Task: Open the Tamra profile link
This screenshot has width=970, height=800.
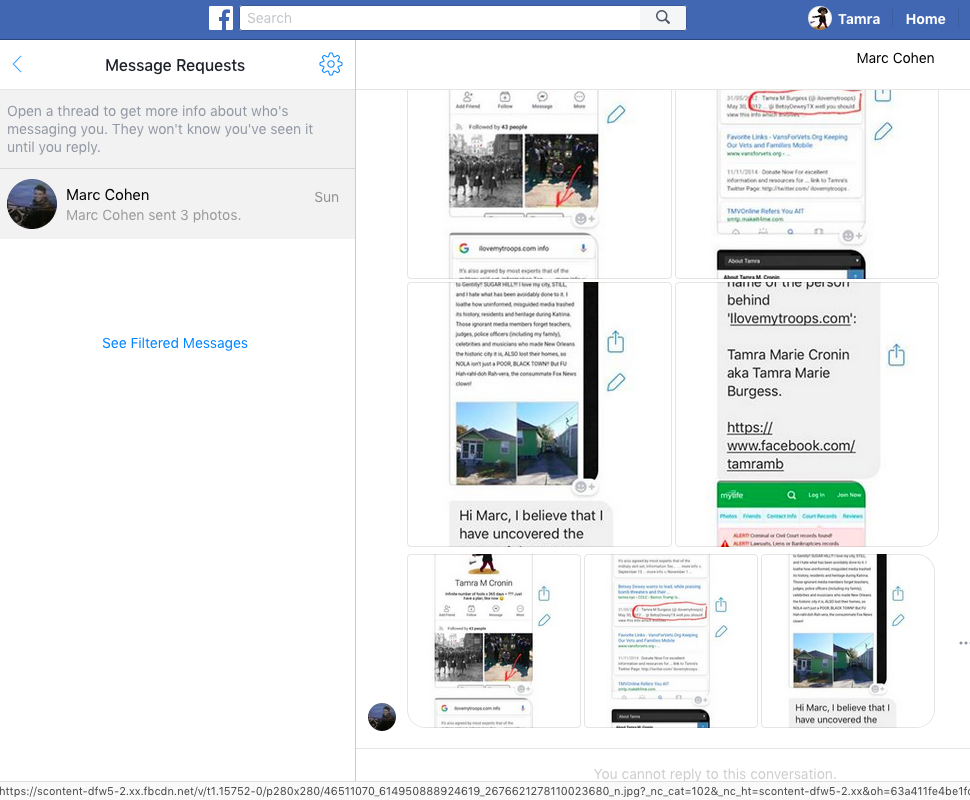Action: 859,19
